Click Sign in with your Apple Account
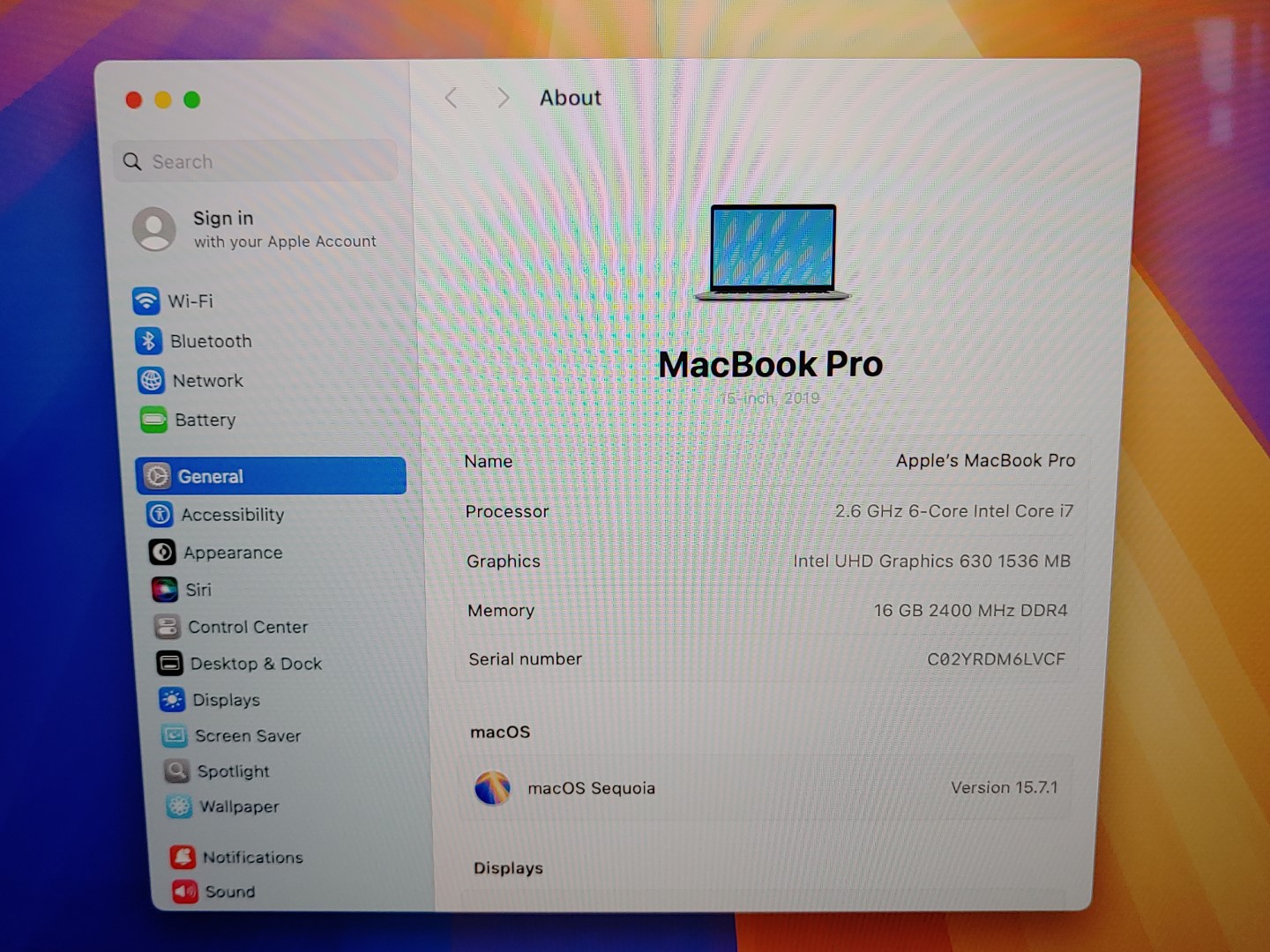 point(256,229)
